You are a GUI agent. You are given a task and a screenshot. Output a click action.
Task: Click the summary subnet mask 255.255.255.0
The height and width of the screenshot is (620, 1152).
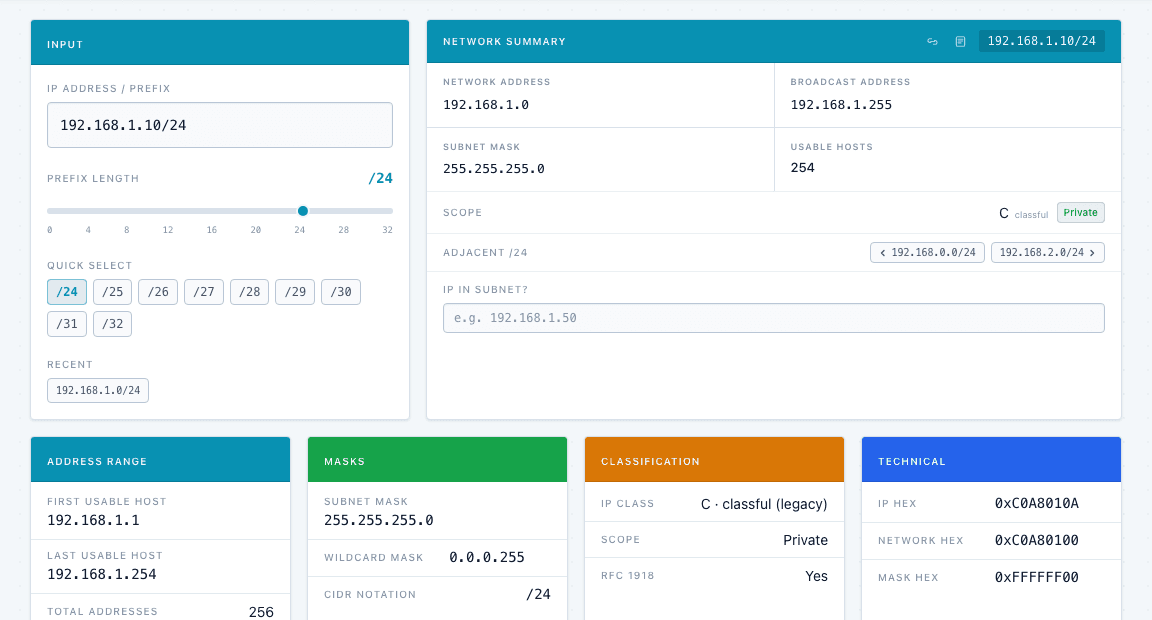[x=494, y=169]
